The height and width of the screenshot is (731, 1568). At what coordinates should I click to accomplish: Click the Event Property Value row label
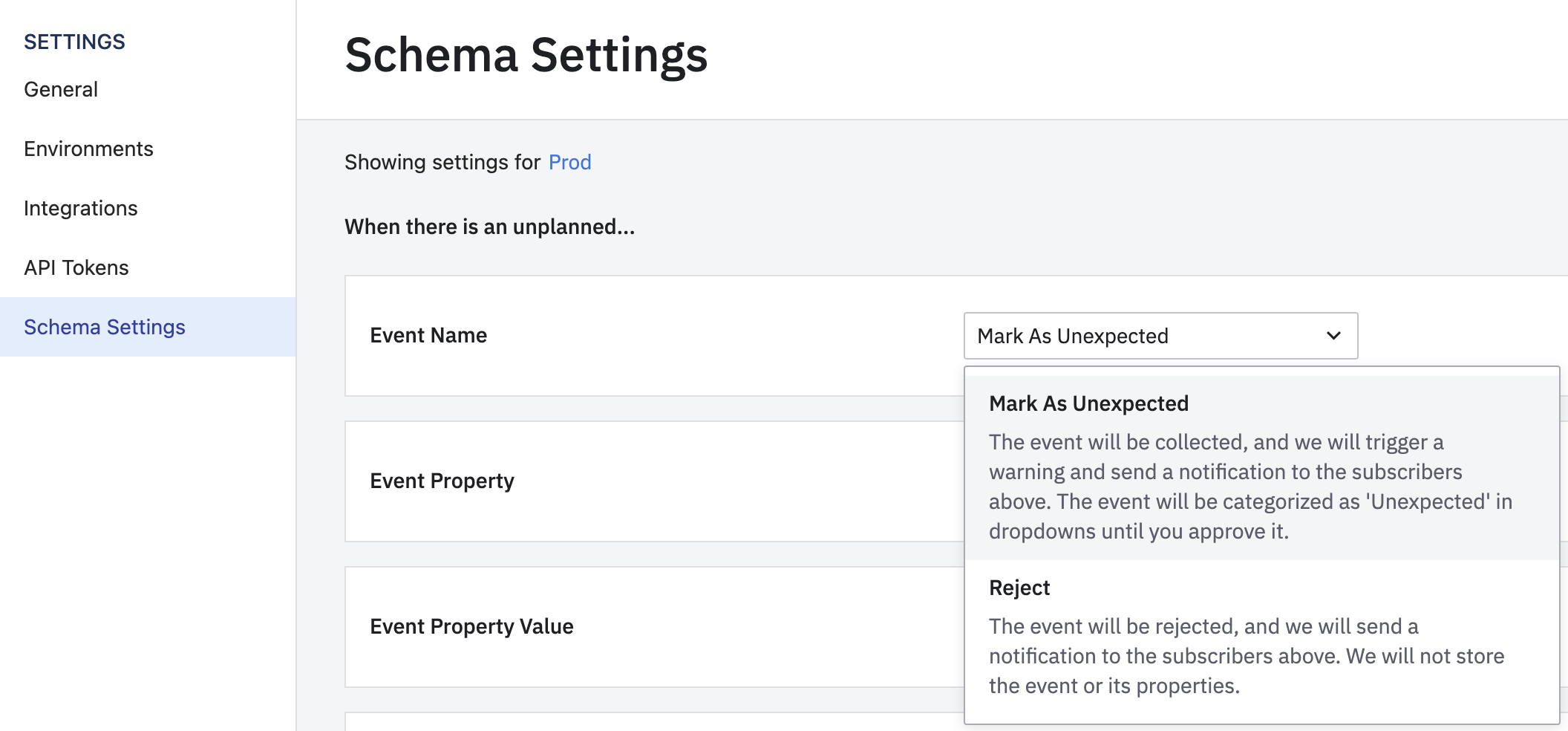pyautogui.click(x=471, y=627)
